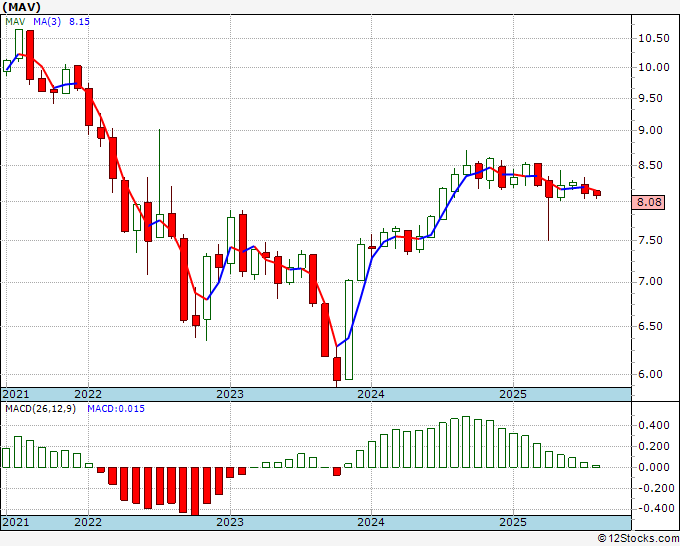The width and height of the screenshot is (680, 546).
Task: Open the 12Stocks.com copyright link
Action: tap(638, 539)
